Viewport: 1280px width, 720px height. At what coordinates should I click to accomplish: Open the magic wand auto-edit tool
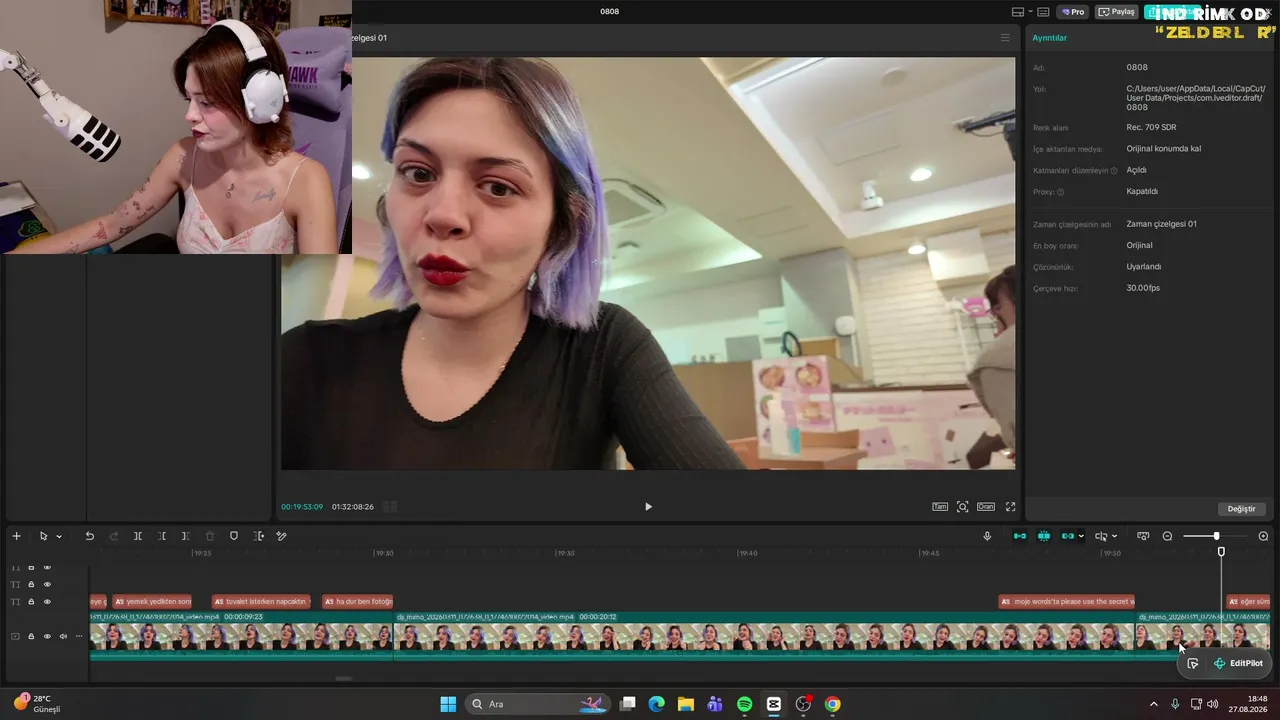point(282,536)
